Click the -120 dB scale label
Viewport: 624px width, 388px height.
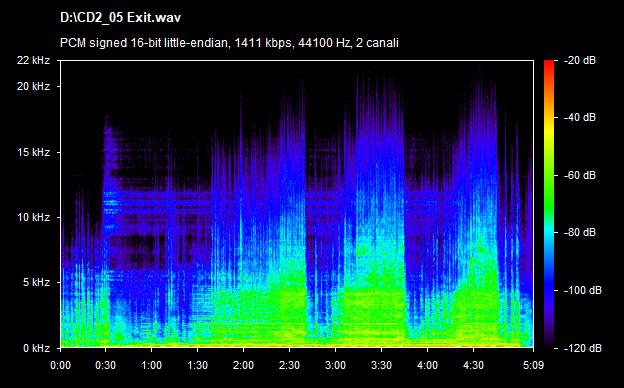[583, 348]
